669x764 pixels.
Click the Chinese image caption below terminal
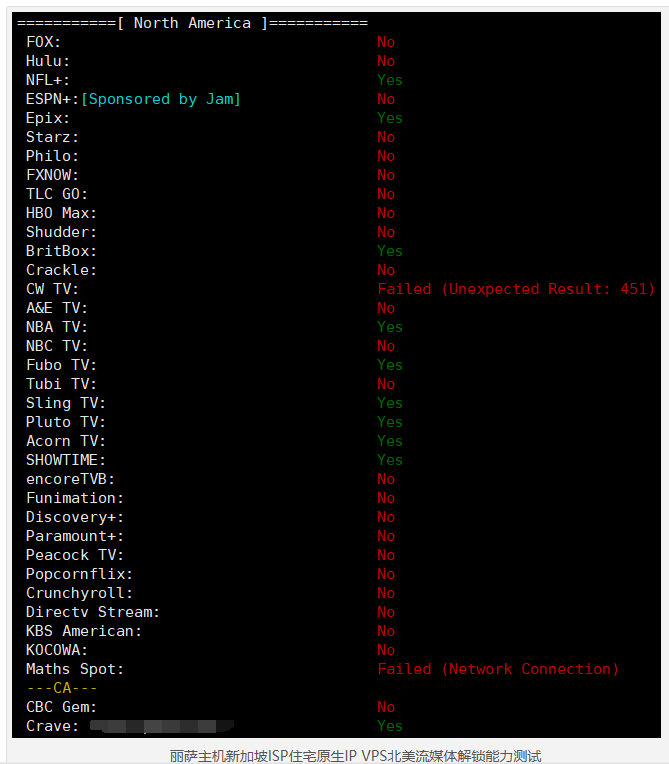click(355, 756)
